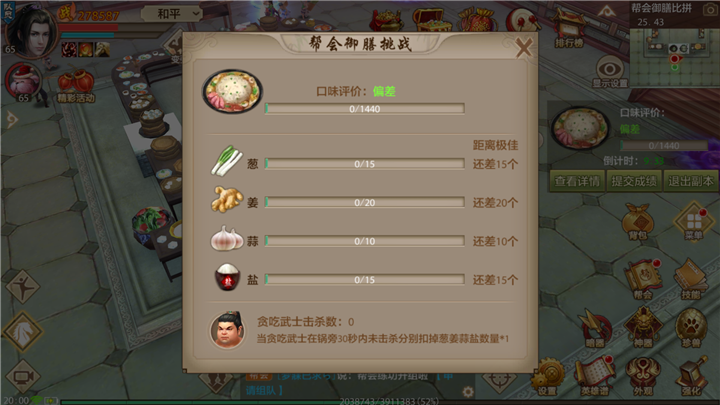This screenshot has height=405, width=720.
Task: Click the 退出副本 exit dungeon button
Action: click(691, 181)
